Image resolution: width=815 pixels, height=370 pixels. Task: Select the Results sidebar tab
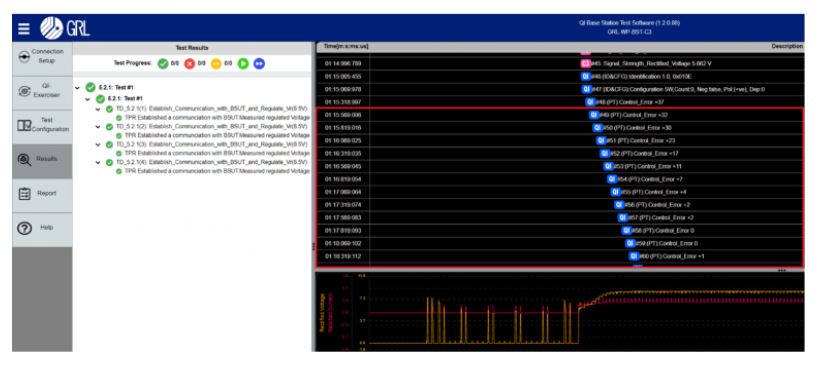[42, 159]
